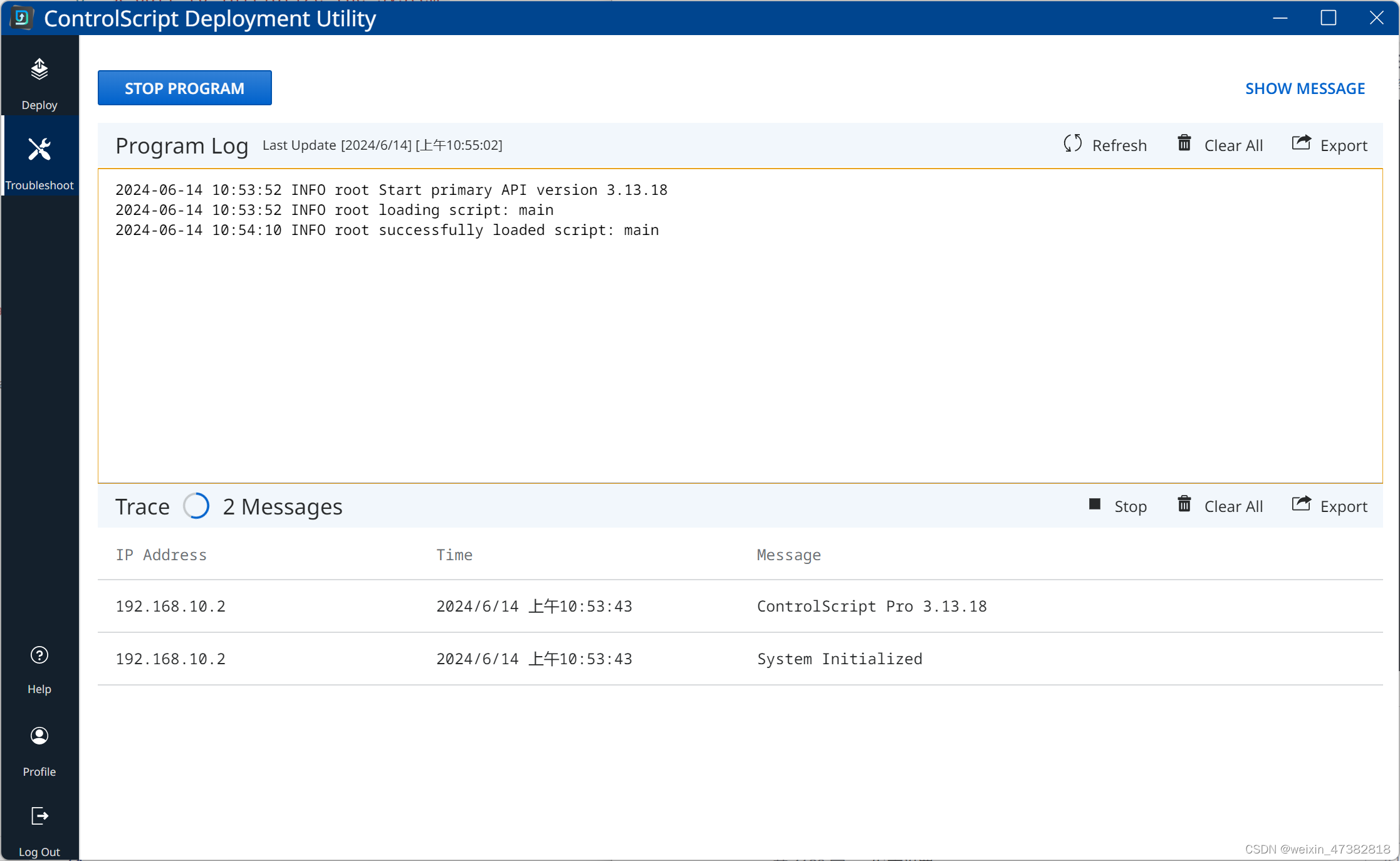Image resolution: width=1400 pixels, height=861 pixels.
Task: Clear all Program Log entries
Action: [x=1220, y=145]
